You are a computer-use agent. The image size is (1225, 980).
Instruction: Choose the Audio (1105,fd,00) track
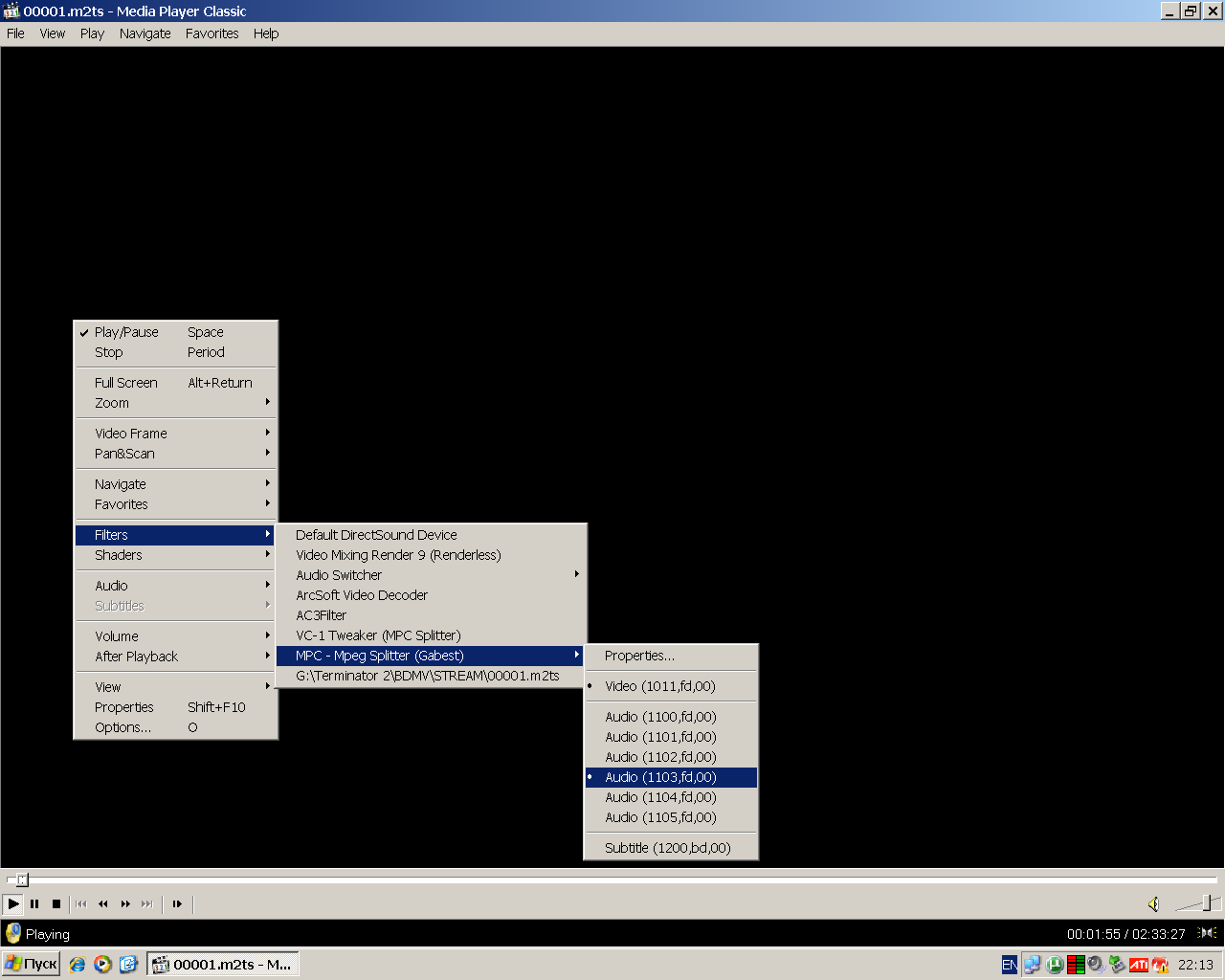pos(660,817)
